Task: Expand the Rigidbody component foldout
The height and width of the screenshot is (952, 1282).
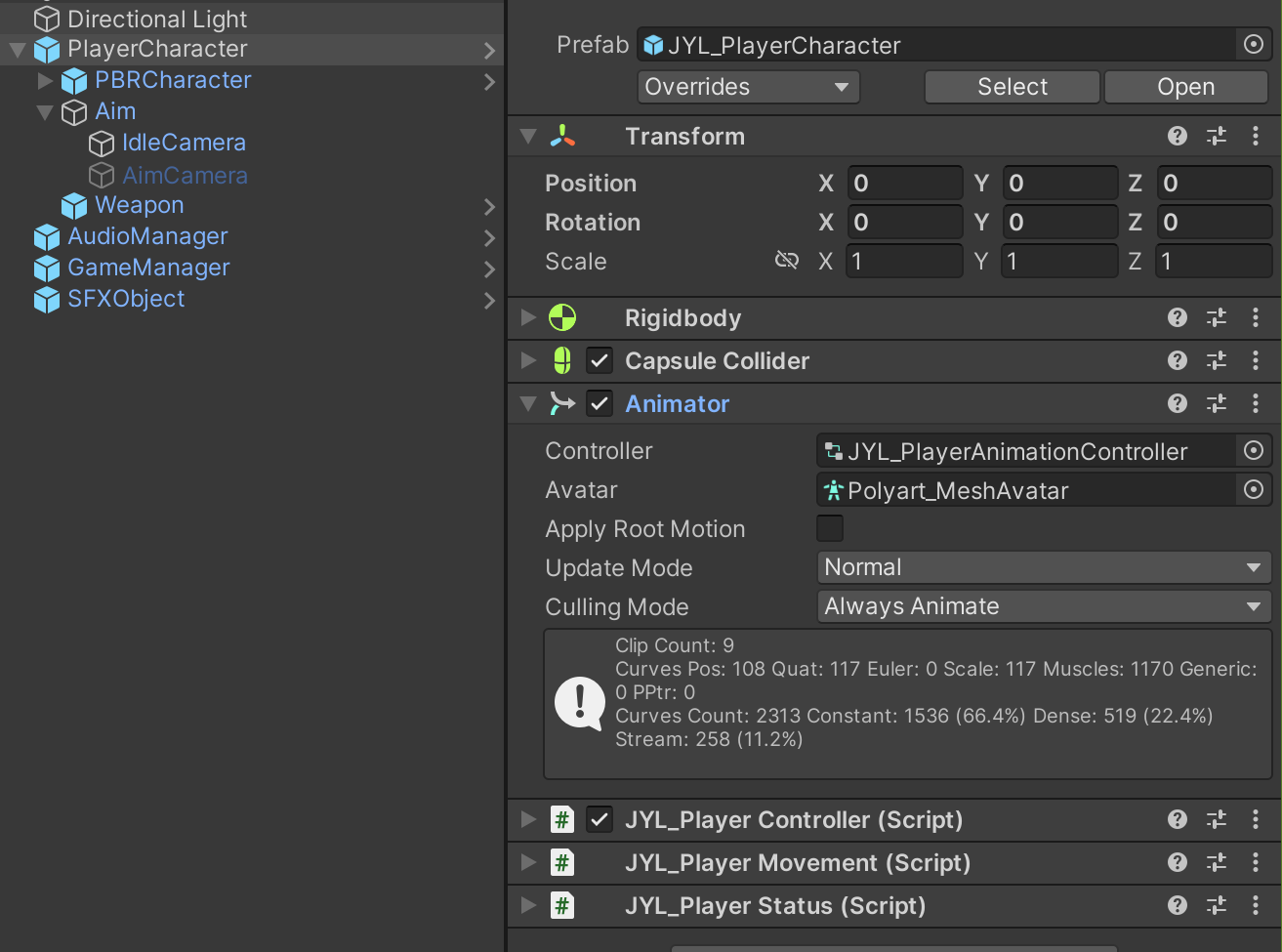Action: pyautogui.click(x=528, y=317)
